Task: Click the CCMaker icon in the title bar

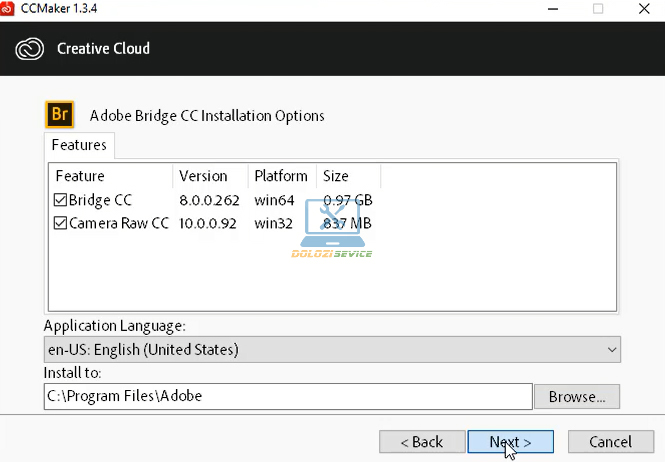Action: point(9,9)
